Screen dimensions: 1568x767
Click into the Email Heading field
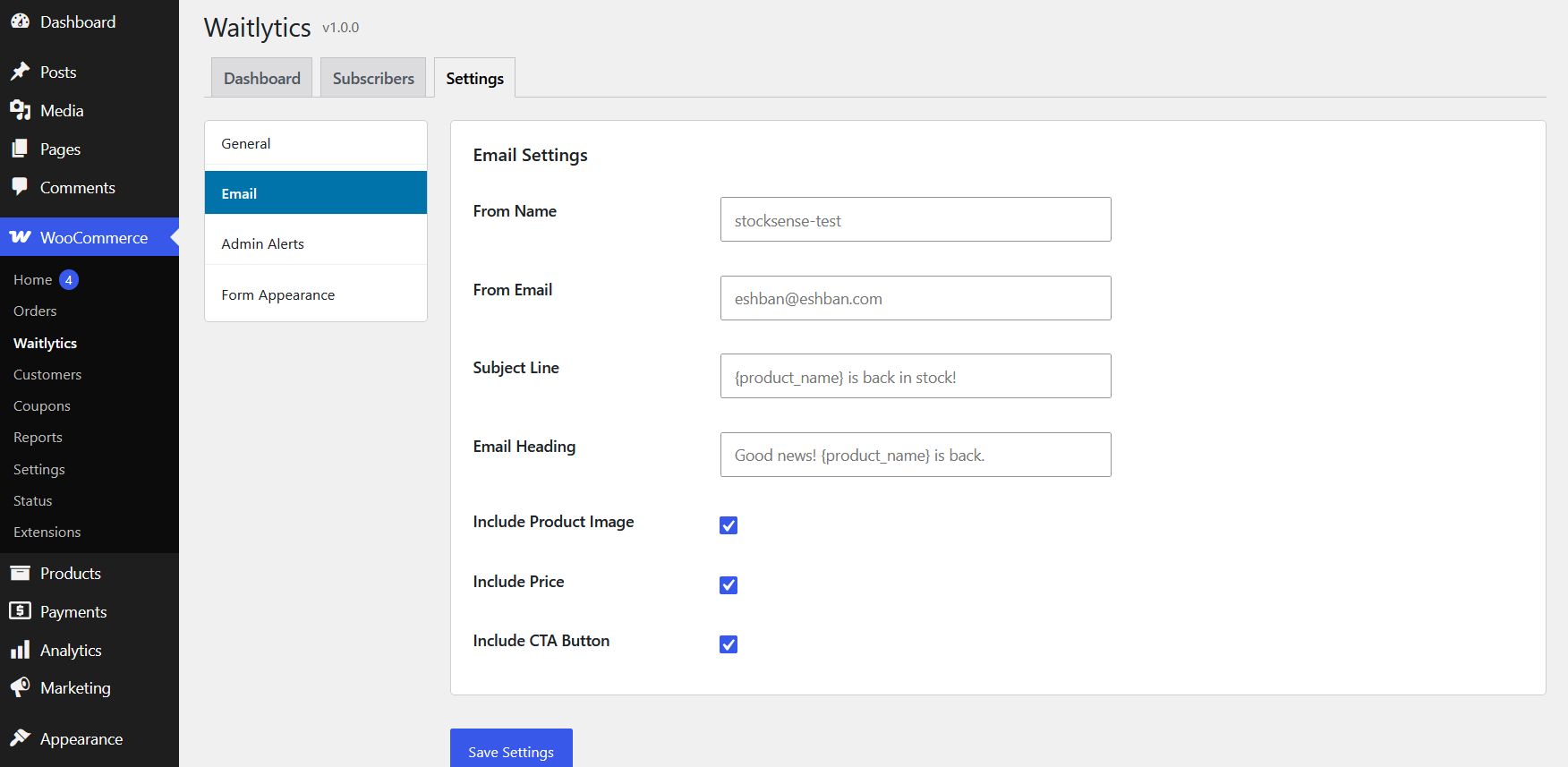916,455
